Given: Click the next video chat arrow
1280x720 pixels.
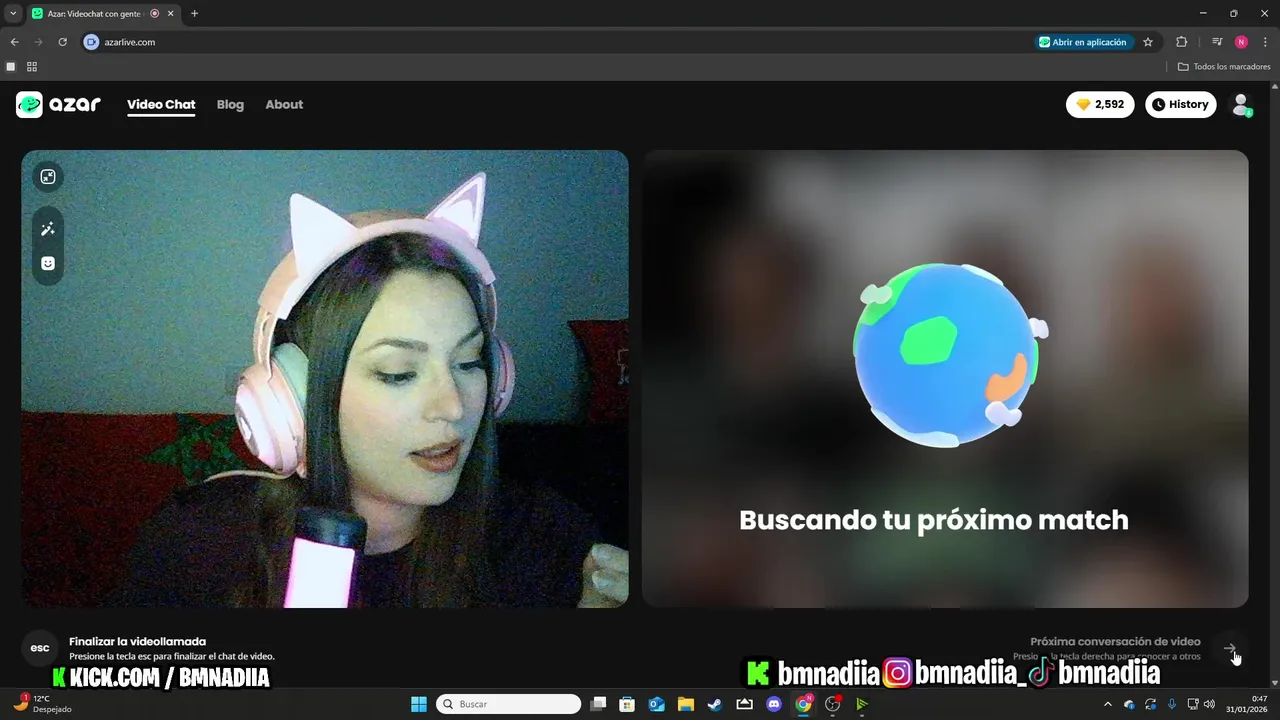Looking at the screenshot, I should point(1230,648).
